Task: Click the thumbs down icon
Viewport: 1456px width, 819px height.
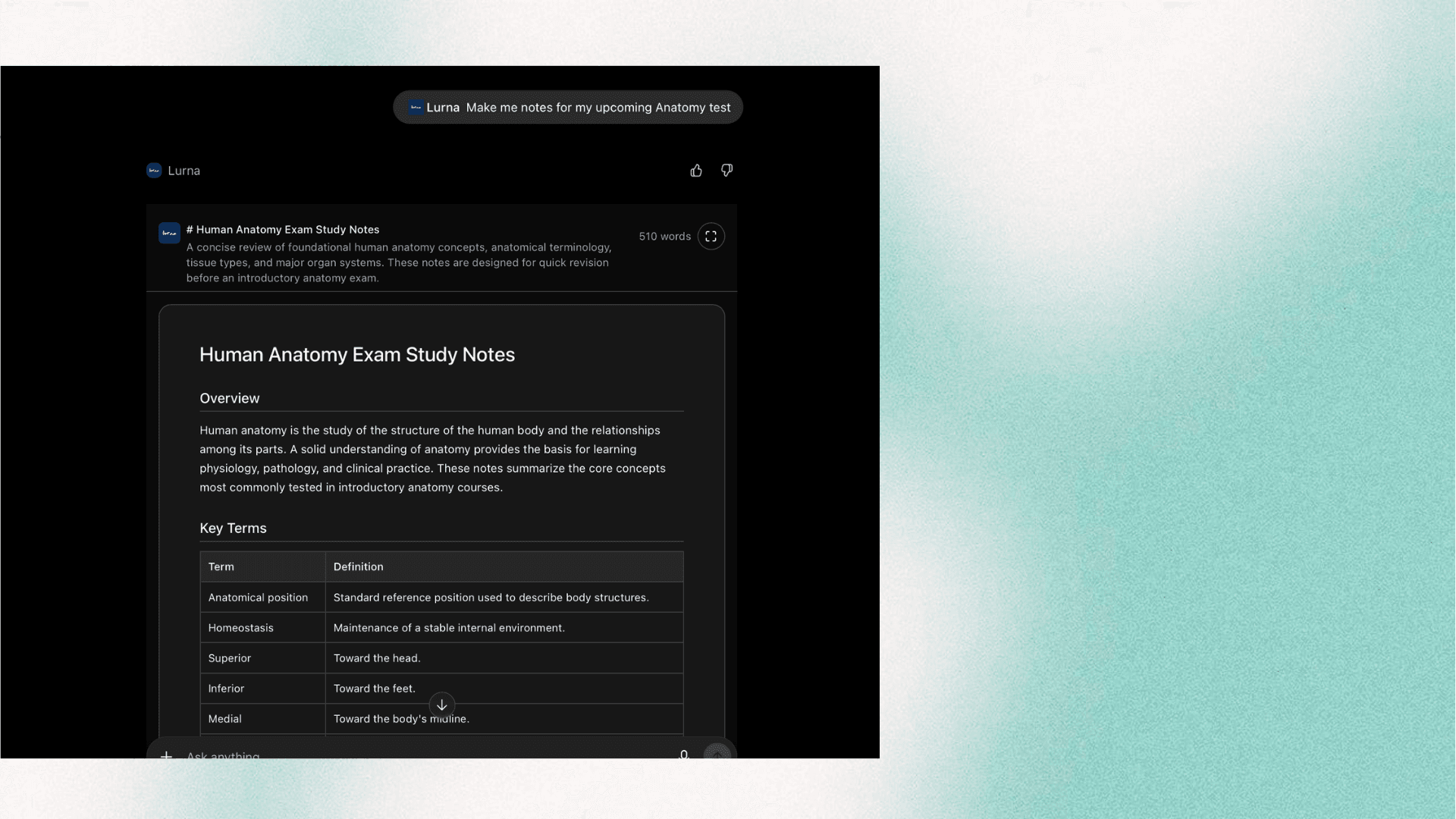Action: point(726,171)
